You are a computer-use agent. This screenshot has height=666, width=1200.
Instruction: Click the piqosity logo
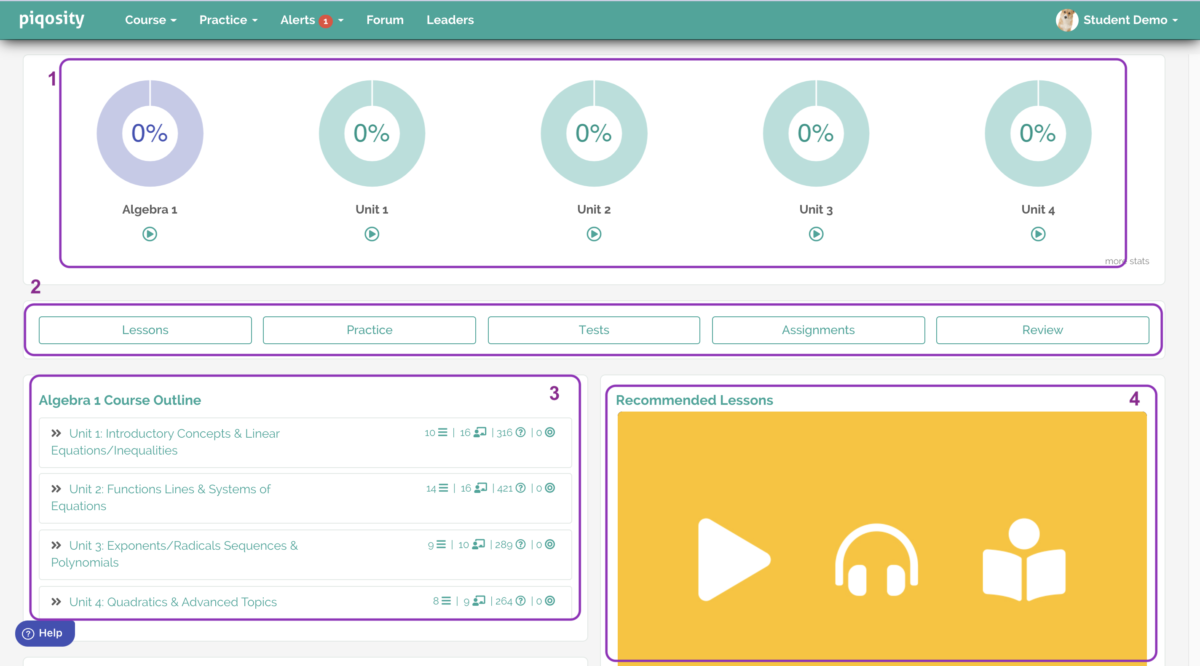tap(51, 19)
